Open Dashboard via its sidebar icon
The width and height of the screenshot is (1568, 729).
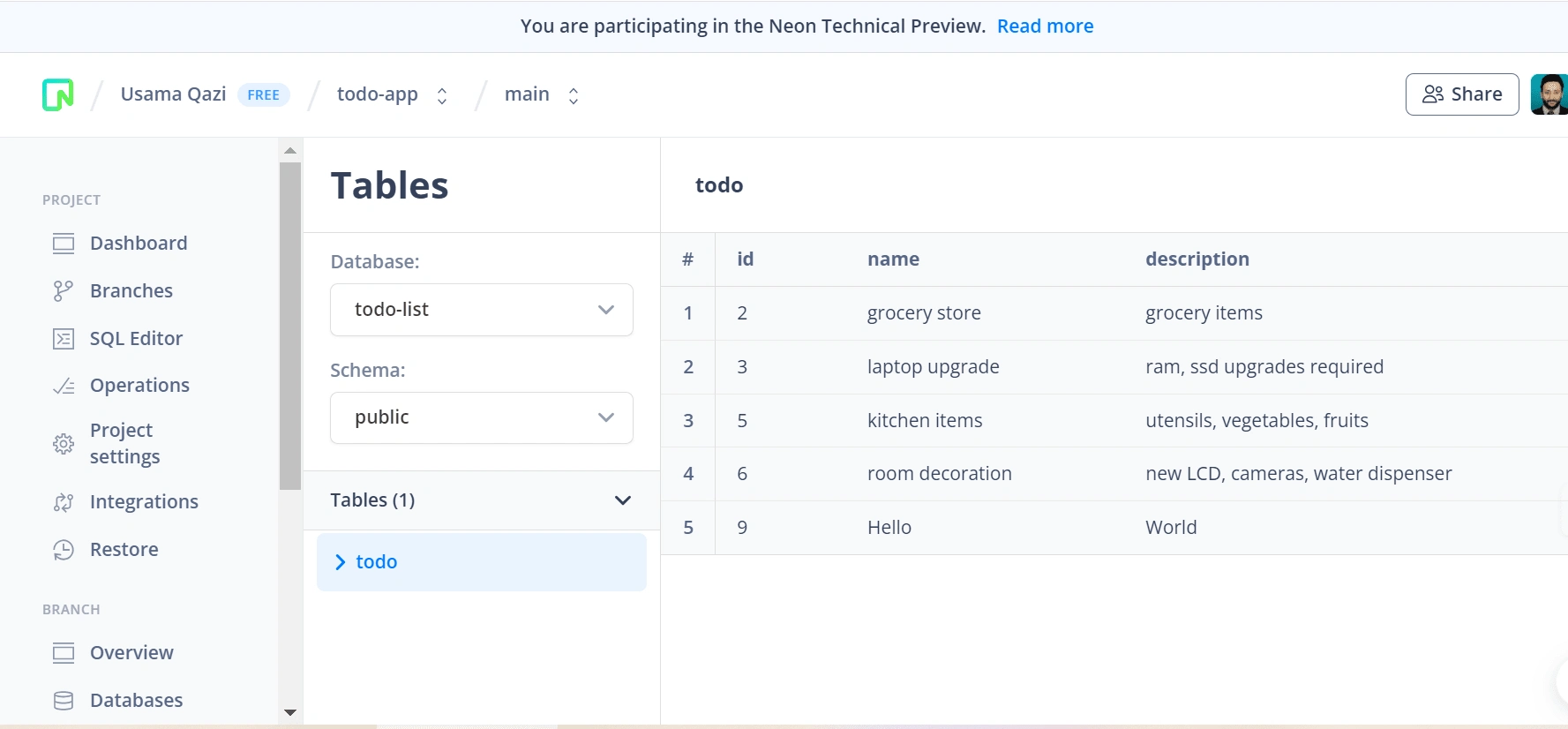[64, 244]
